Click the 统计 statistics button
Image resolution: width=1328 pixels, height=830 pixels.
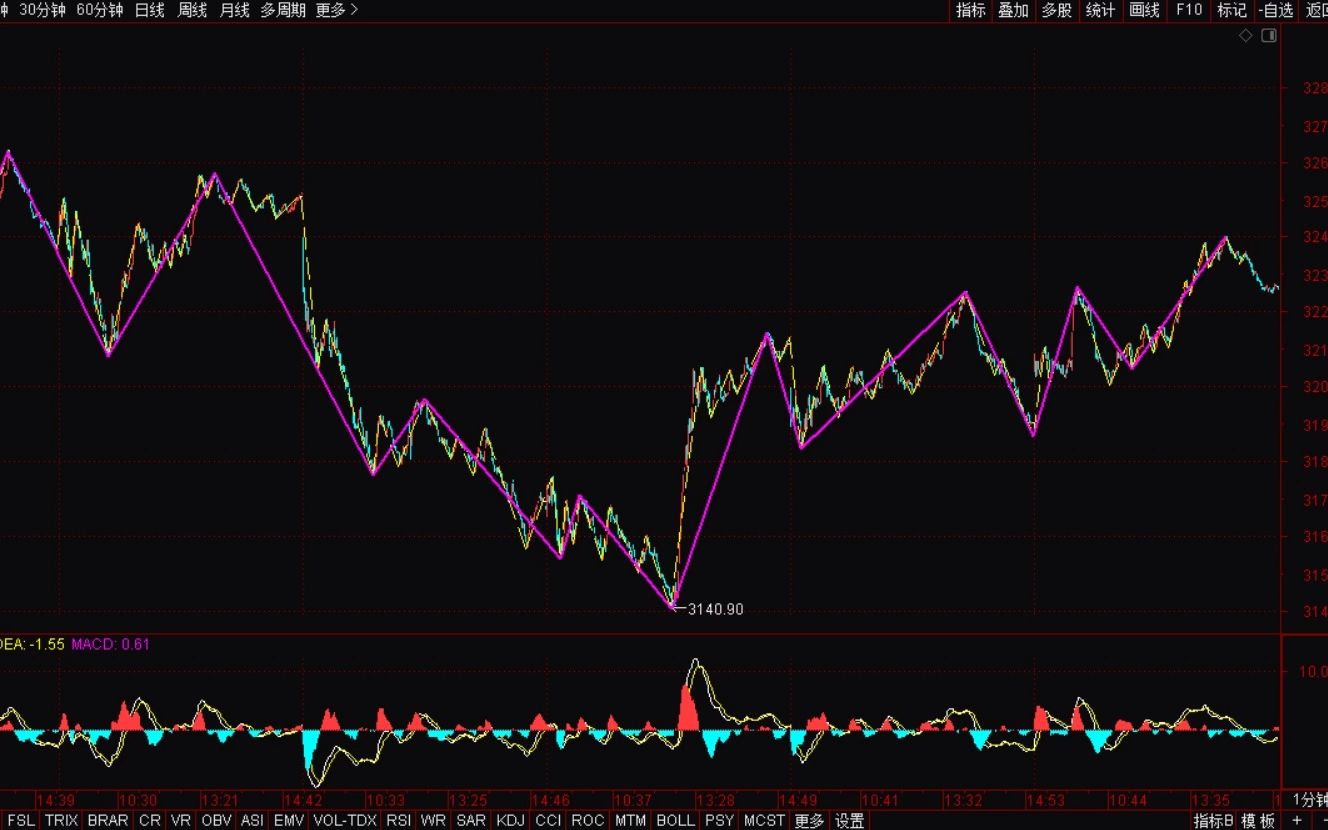(x=1100, y=10)
